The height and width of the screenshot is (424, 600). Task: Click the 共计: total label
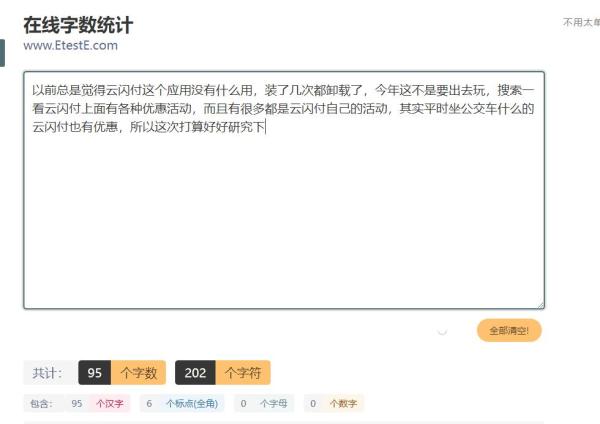coord(47,373)
